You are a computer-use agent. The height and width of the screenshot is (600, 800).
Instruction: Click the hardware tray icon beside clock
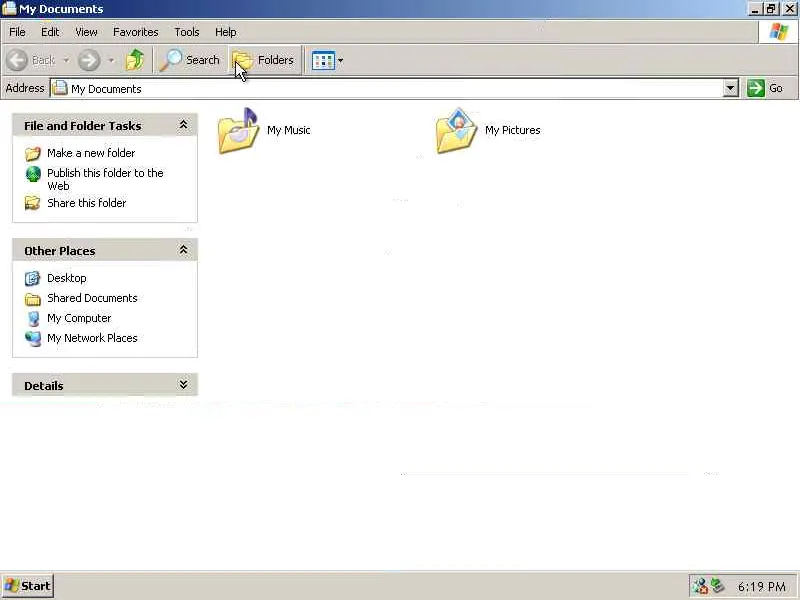pyautogui.click(x=717, y=586)
